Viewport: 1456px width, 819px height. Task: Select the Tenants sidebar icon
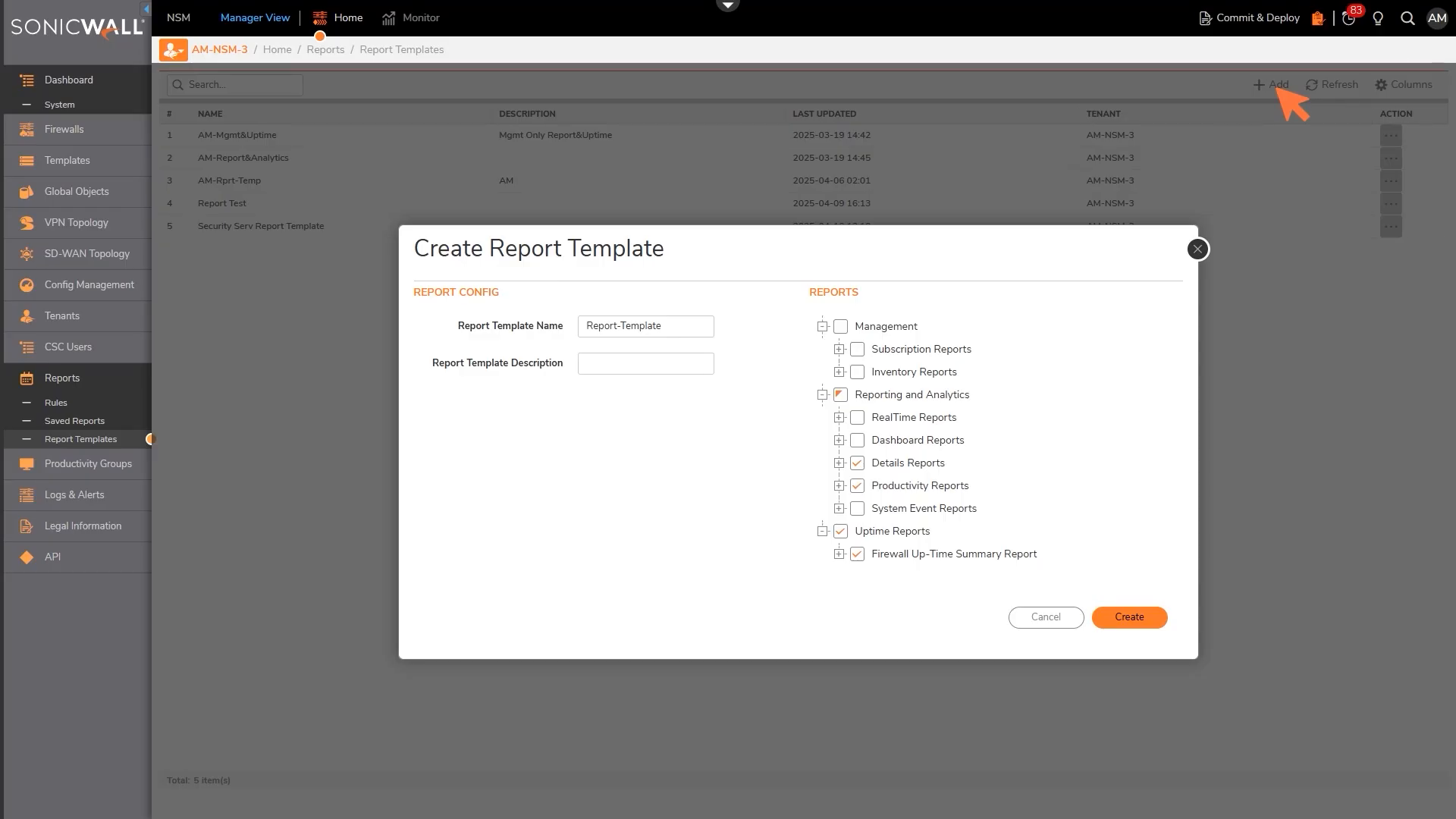27,315
